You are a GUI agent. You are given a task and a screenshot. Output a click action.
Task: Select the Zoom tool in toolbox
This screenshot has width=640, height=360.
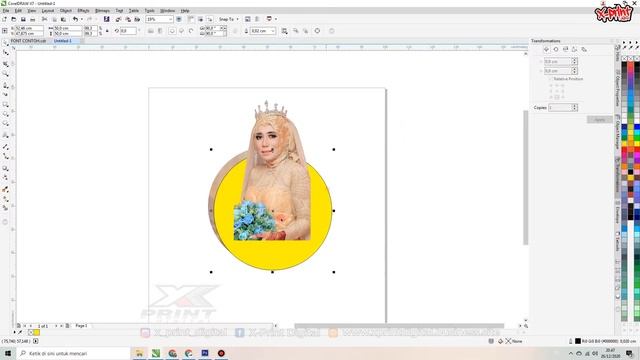click(x=5, y=74)
